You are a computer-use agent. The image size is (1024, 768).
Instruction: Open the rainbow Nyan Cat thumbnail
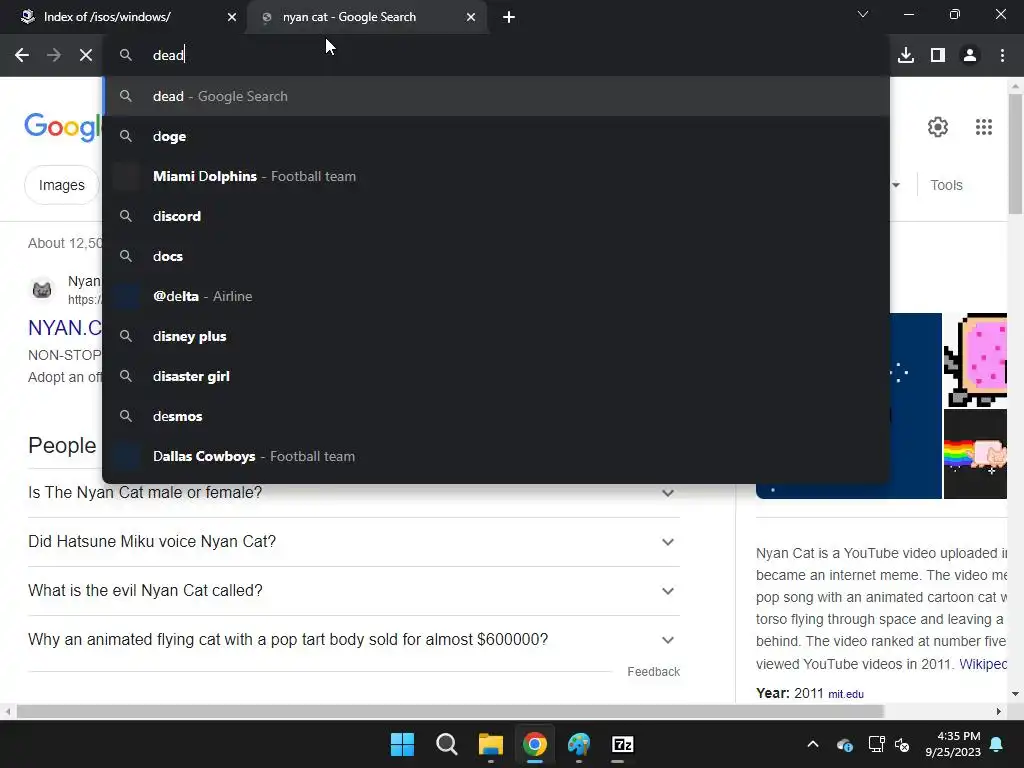pyautogui.click(x=975, y=454)
